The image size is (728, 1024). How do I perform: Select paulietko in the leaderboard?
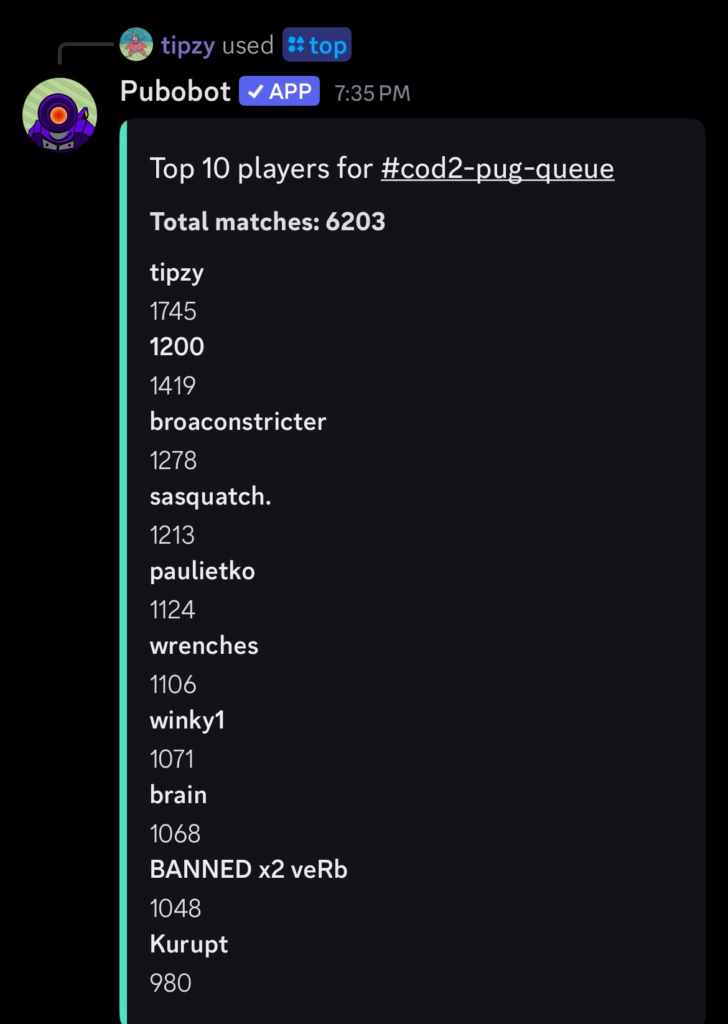pyautogui.click(x=202, y=571)
